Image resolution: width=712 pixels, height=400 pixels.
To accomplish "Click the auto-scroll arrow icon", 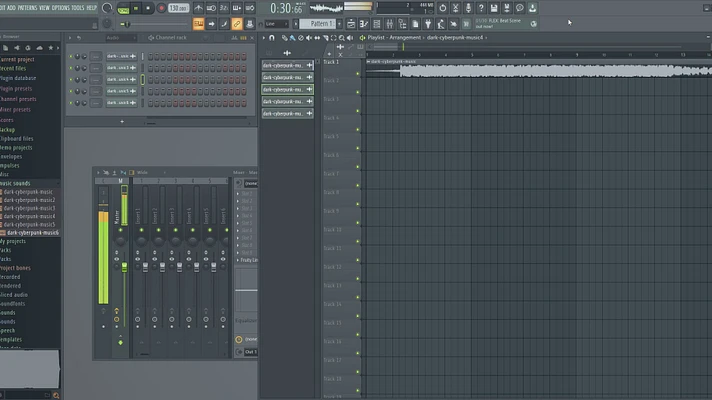I will pyautogui.click(x=211, y=24).
